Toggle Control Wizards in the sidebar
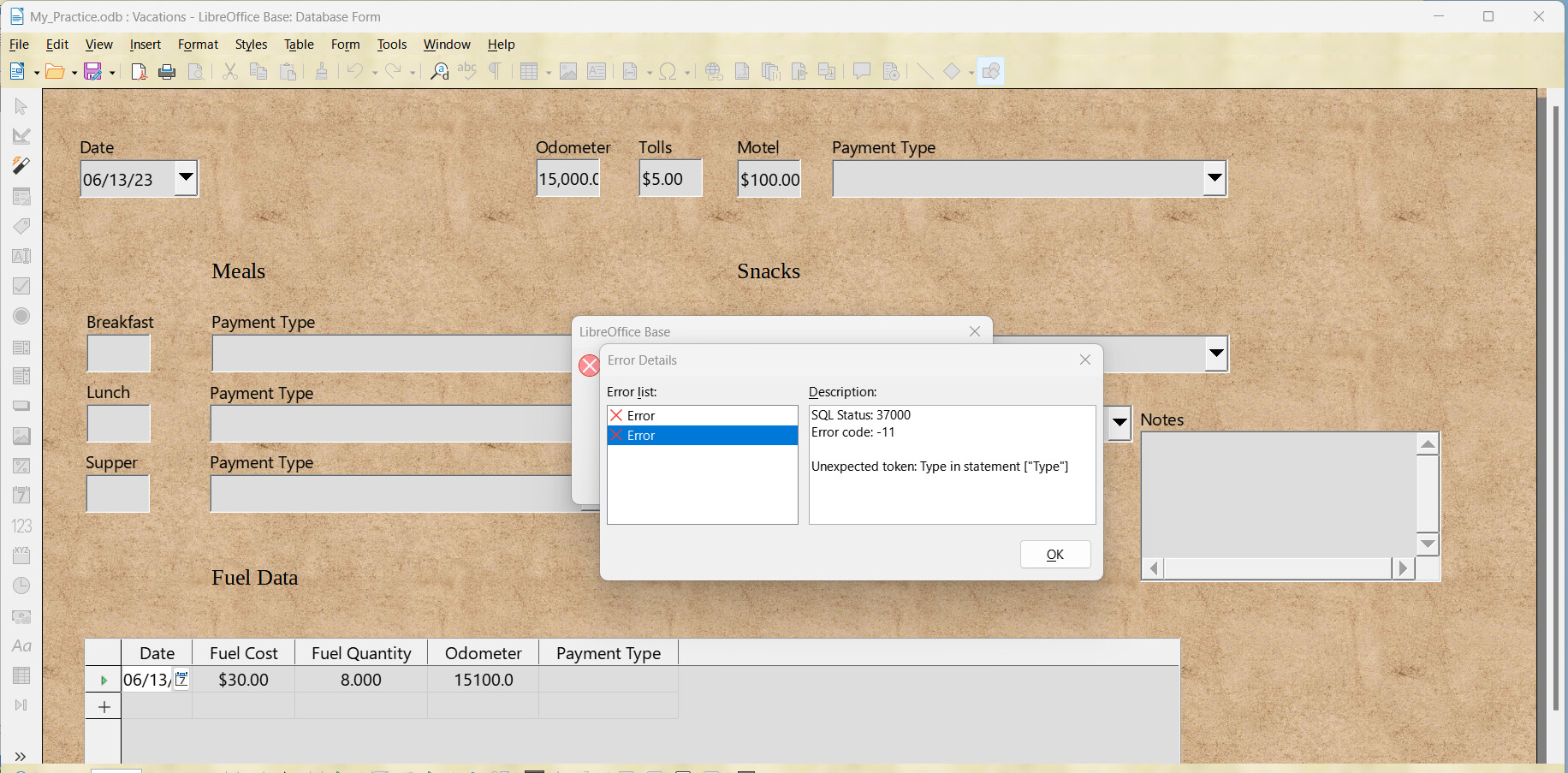 [21, 166]
